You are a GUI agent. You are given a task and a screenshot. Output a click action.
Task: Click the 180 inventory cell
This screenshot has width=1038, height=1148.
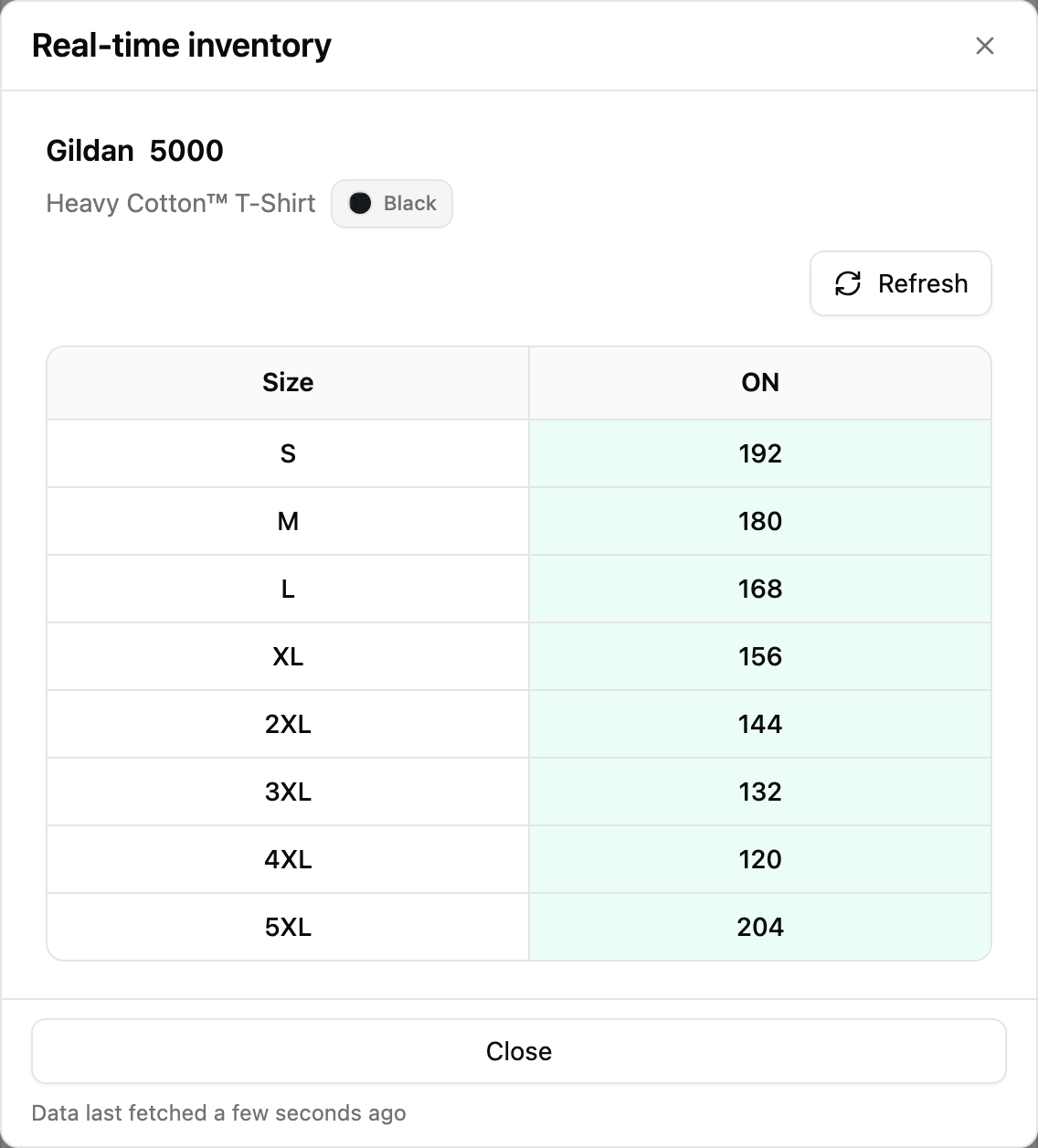(760, 521)
